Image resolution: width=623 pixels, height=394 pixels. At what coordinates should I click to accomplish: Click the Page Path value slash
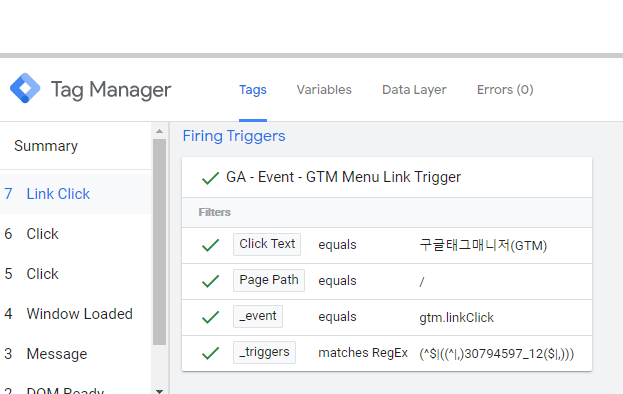[422, 282]
